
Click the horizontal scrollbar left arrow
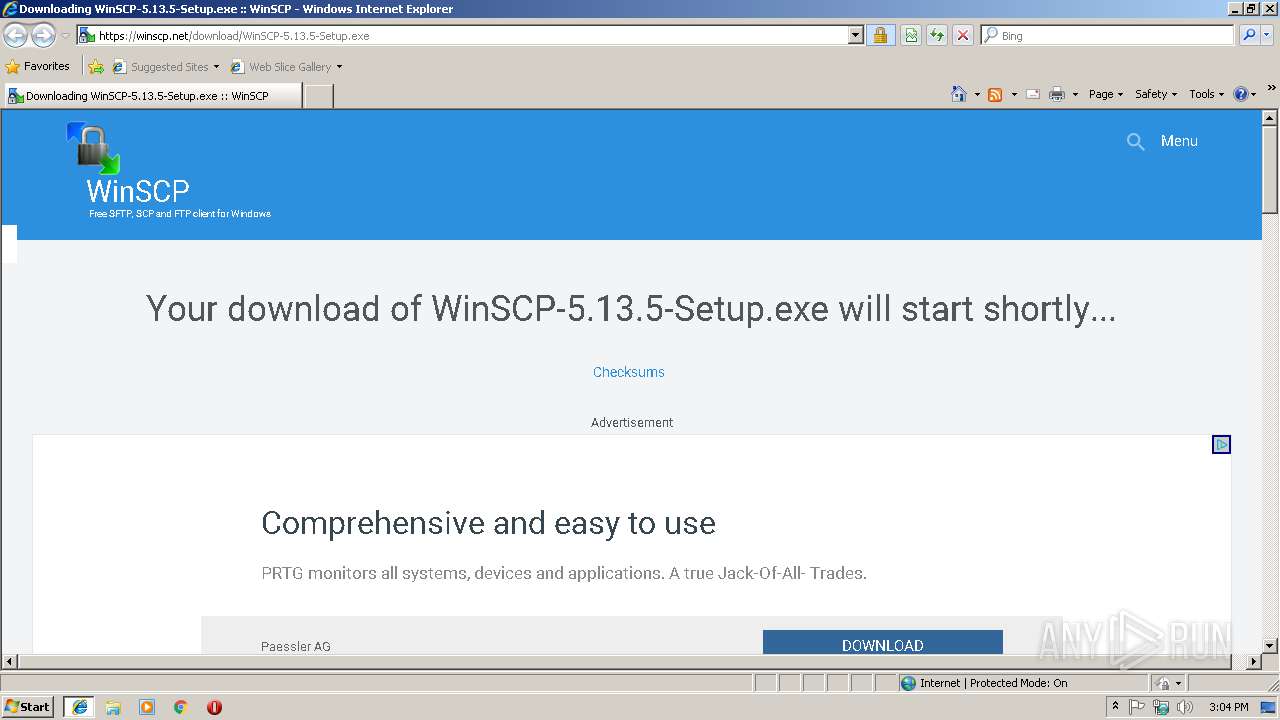point(9,662)
